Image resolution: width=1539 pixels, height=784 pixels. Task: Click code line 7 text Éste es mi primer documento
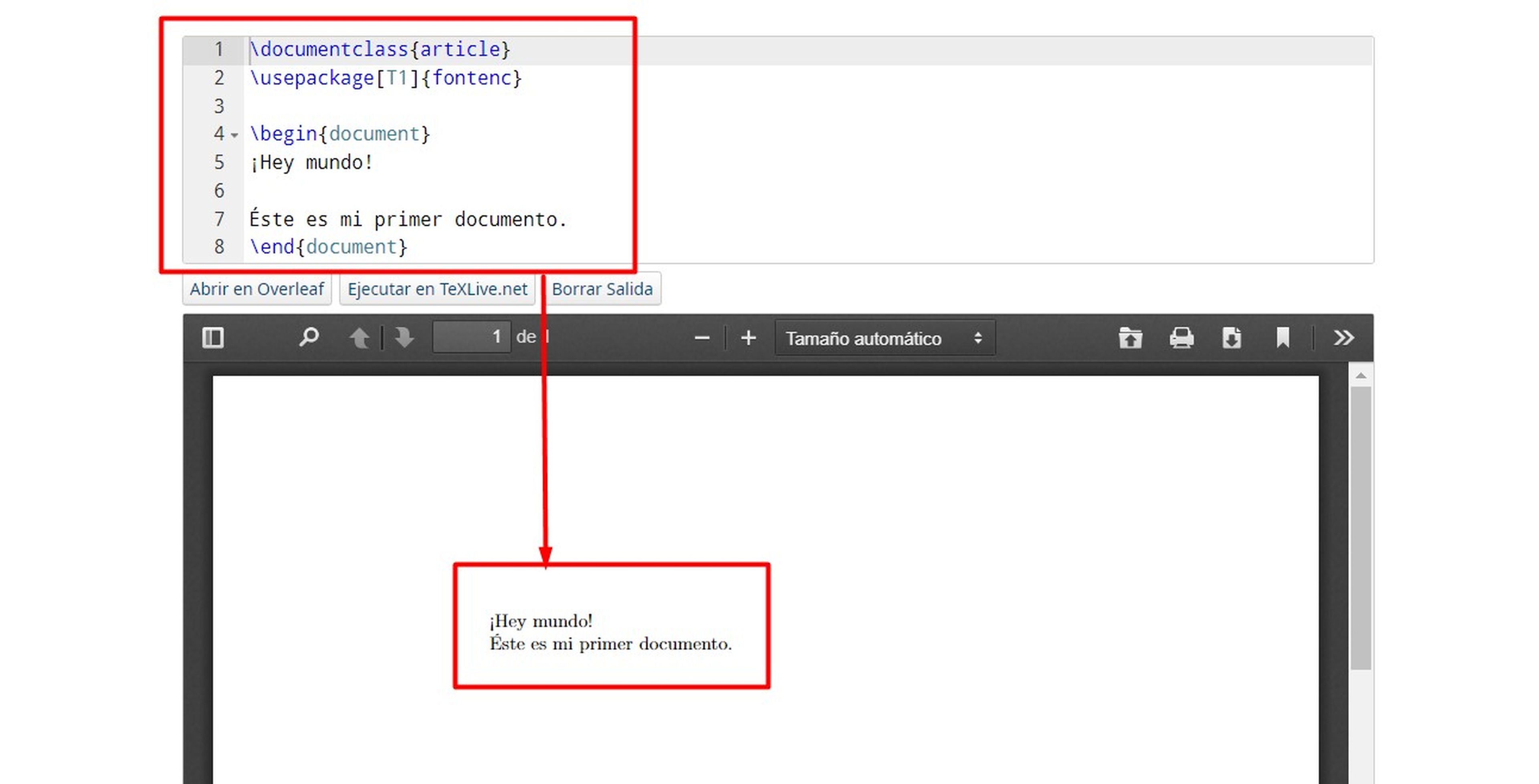408,220
